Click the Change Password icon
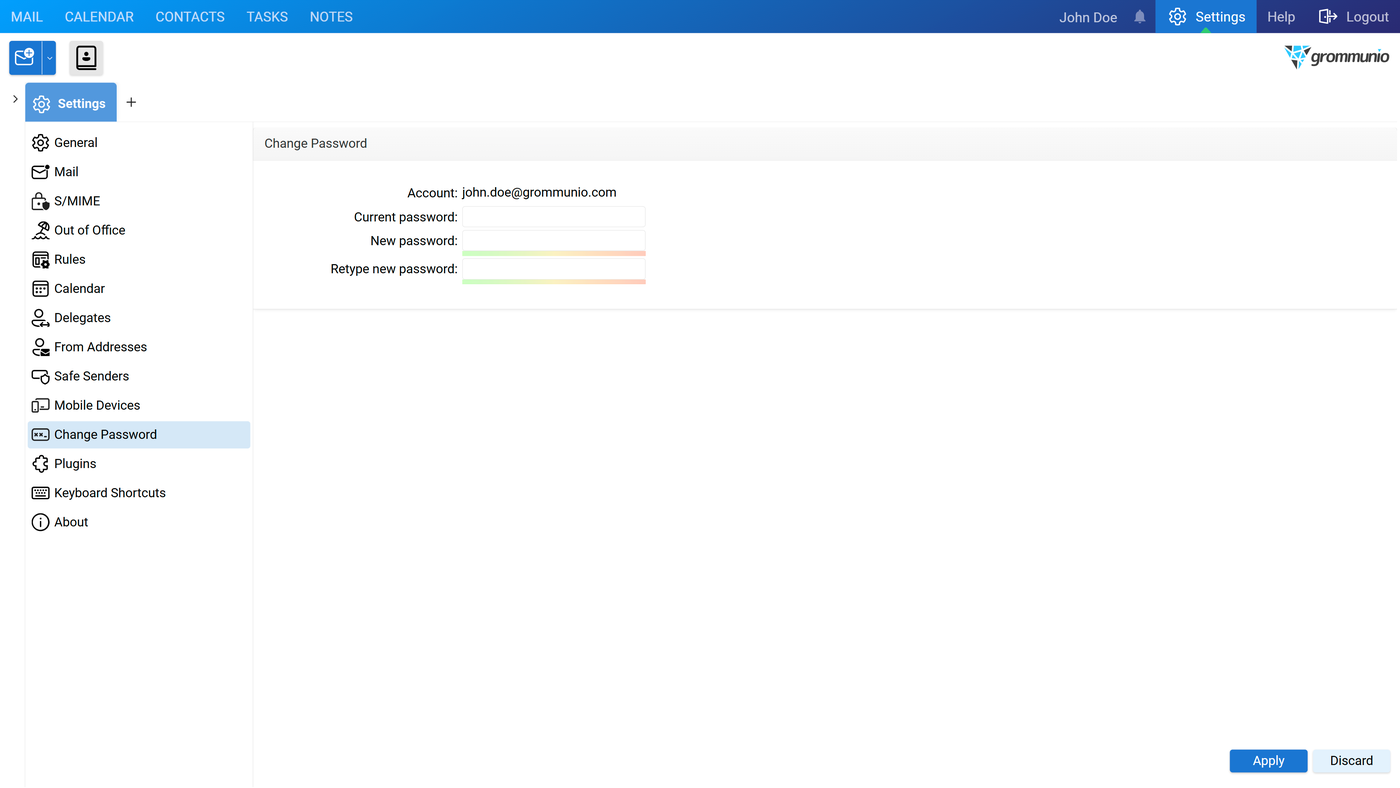The height and width of the screenshot is (788, 1400). pyautogui.click(x=40, y=434)
